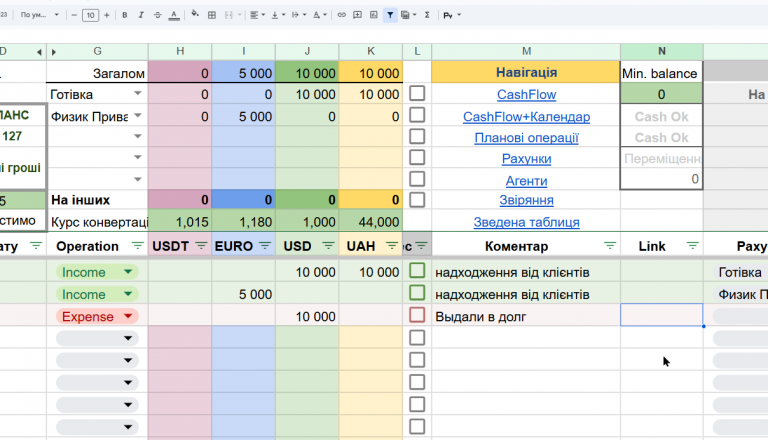Decrease font size with minus button
768x440 pixels.
point(74,15)
